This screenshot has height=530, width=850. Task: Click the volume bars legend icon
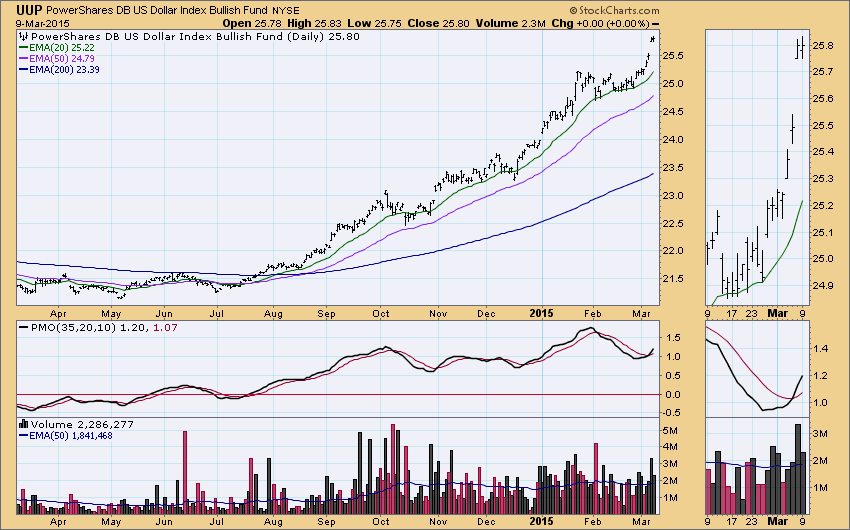tap(23, 424)
